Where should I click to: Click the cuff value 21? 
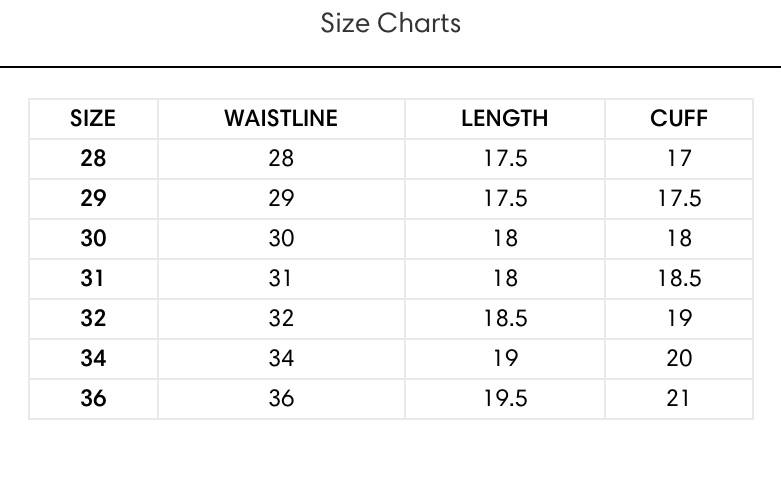[678, 398]
